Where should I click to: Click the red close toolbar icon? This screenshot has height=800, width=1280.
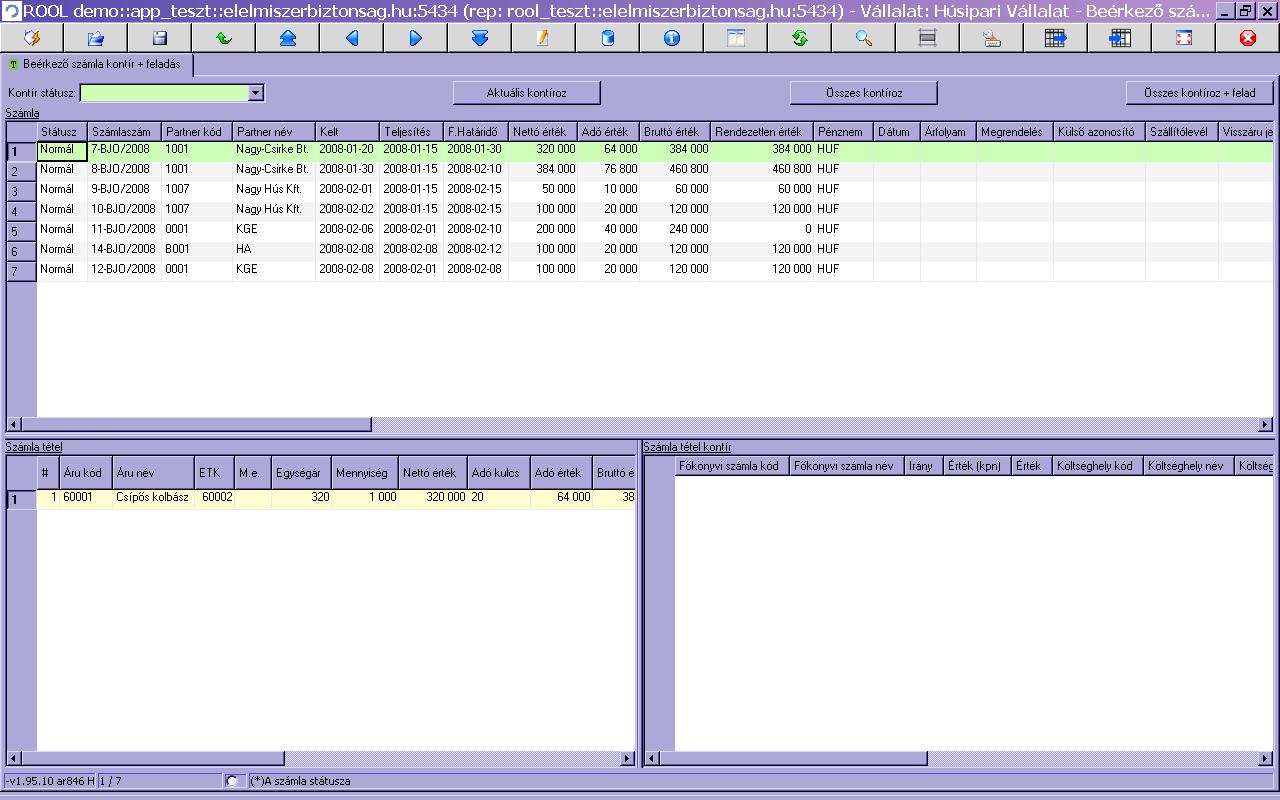1248,38
